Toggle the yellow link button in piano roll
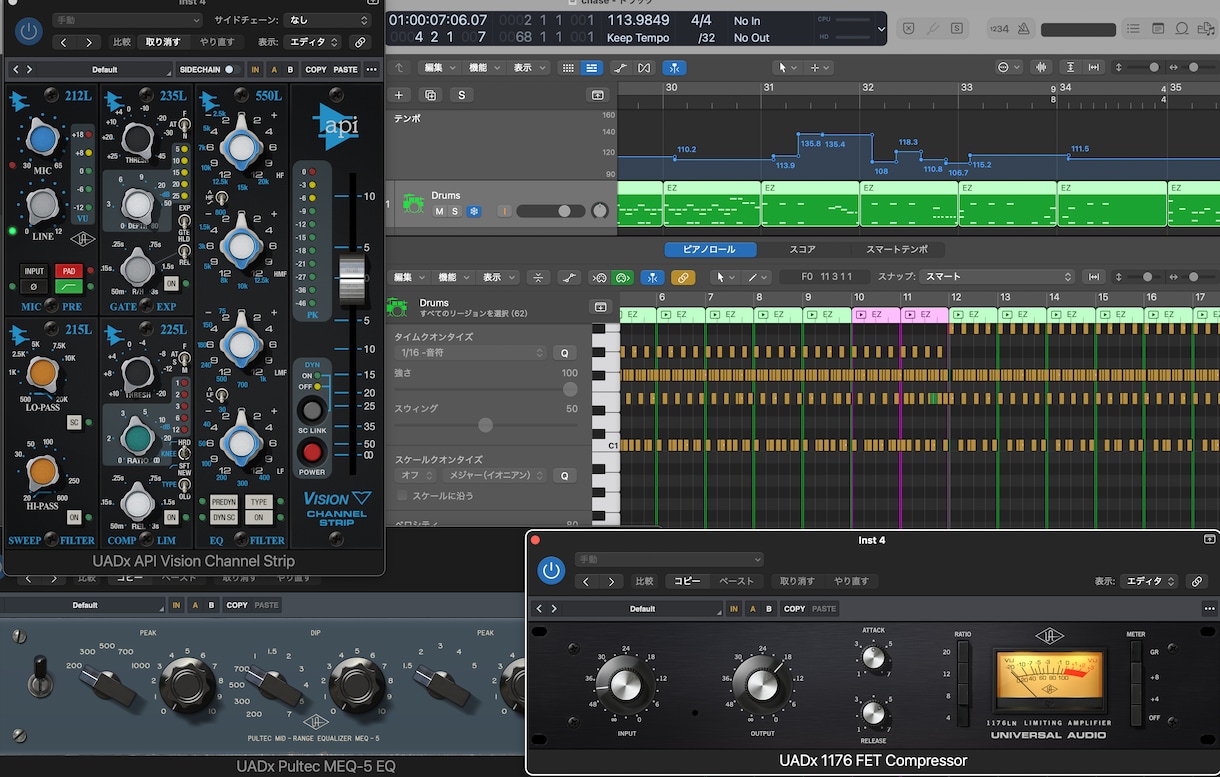The height and width of the screenshot is (777, 1220). click(x=683, y=277)
